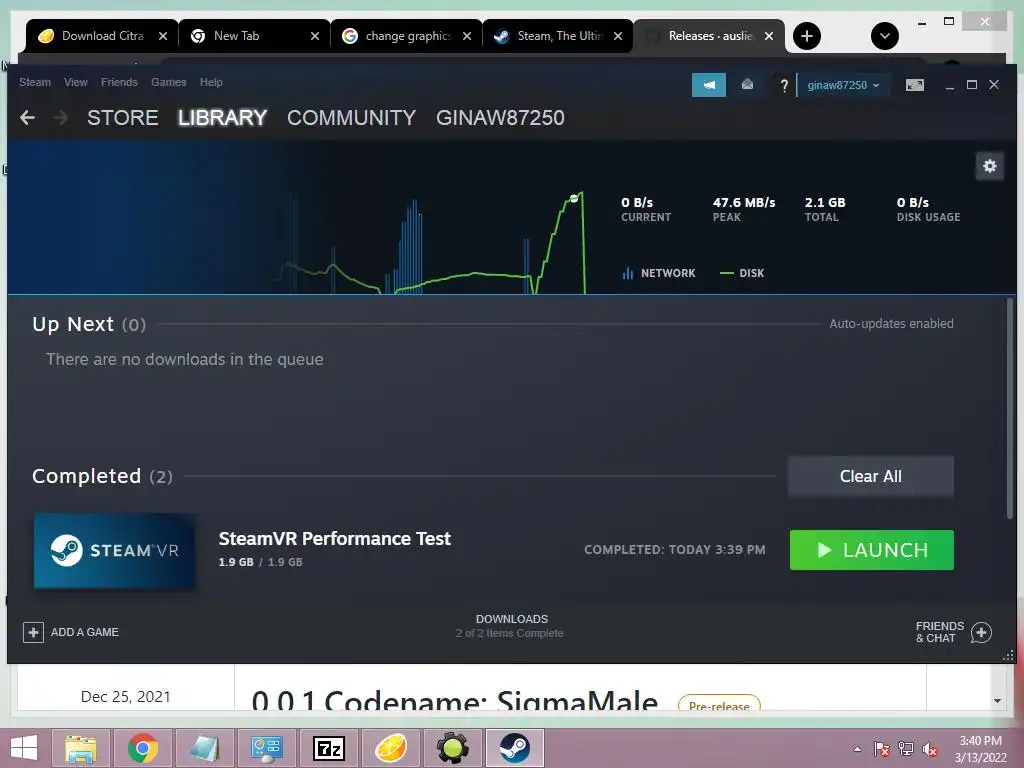Screen dimensions: 1024x768
Task: Open GINAW87250 profile section
Action: 500,118
